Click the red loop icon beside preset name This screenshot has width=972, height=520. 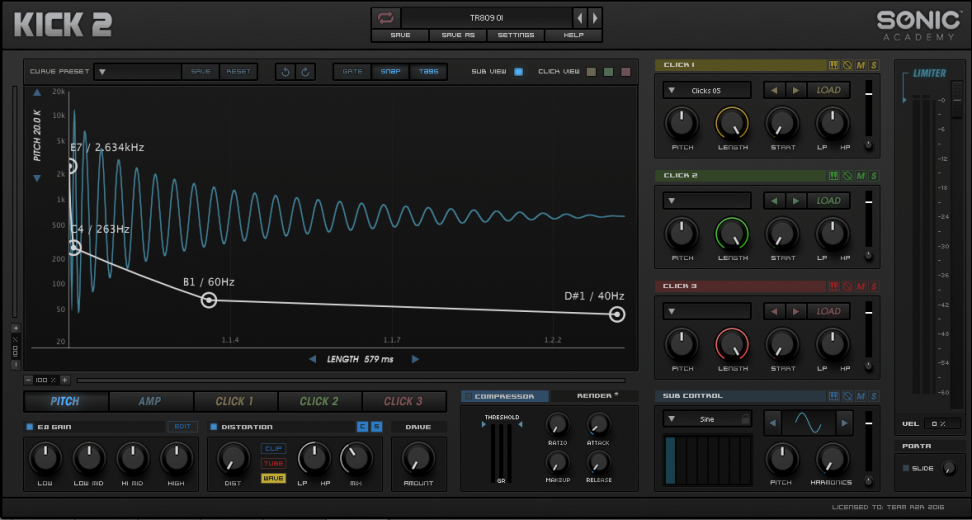tap(385, 17)
